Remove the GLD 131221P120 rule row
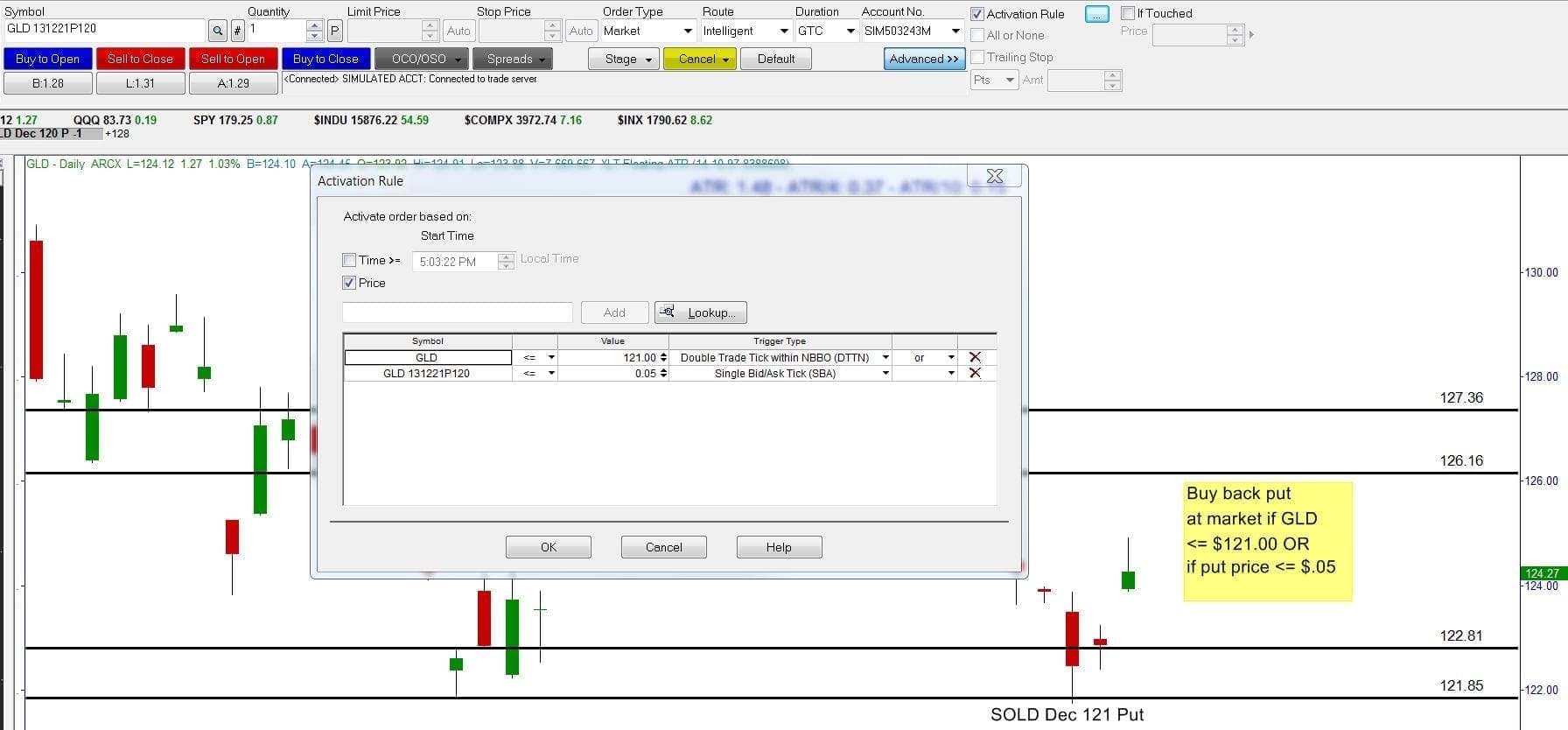The height and width of the screenshot is (730, 1568). tap(975, 374)
